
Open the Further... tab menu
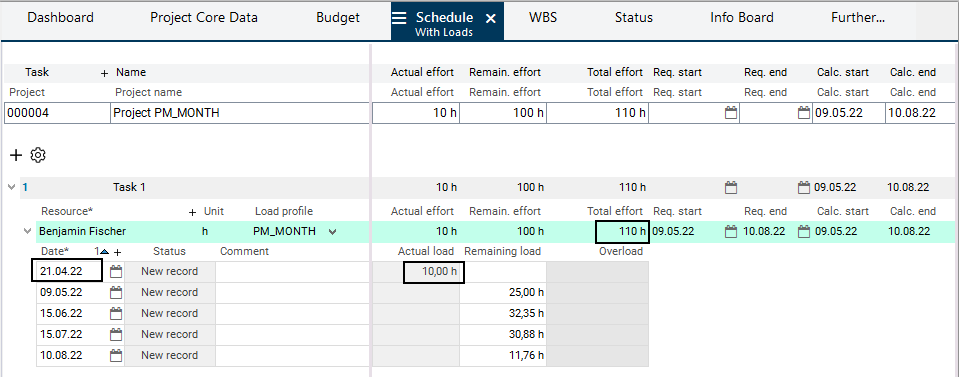coord(858,18)
